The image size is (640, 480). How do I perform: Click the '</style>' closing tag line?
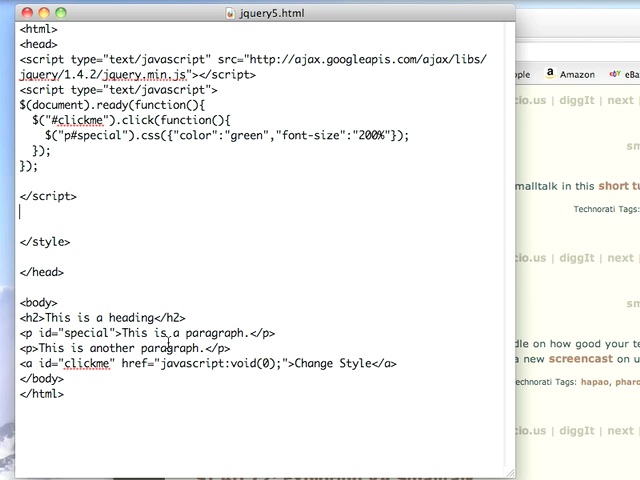[45, 242]
